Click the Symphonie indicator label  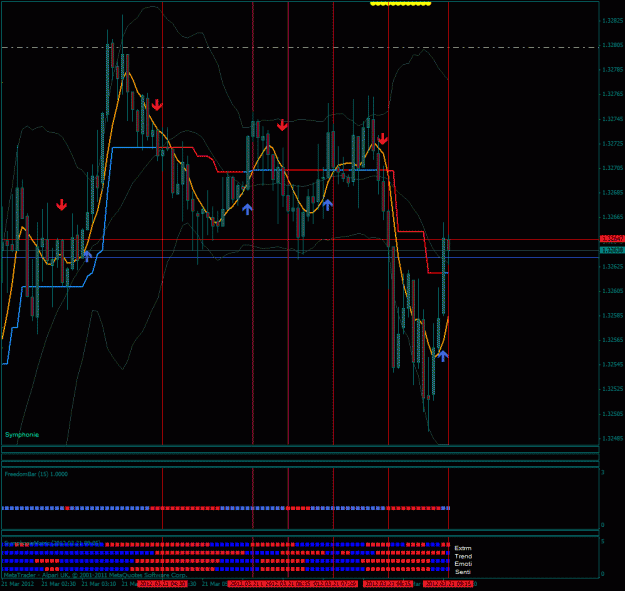22,434
